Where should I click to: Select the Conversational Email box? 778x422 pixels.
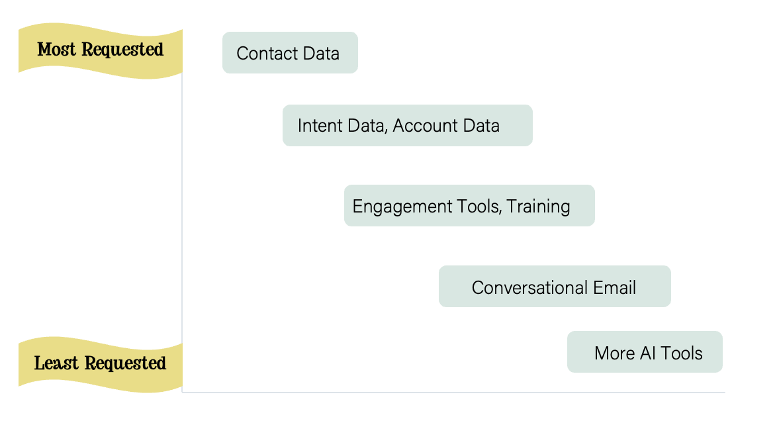click(555, 286)
